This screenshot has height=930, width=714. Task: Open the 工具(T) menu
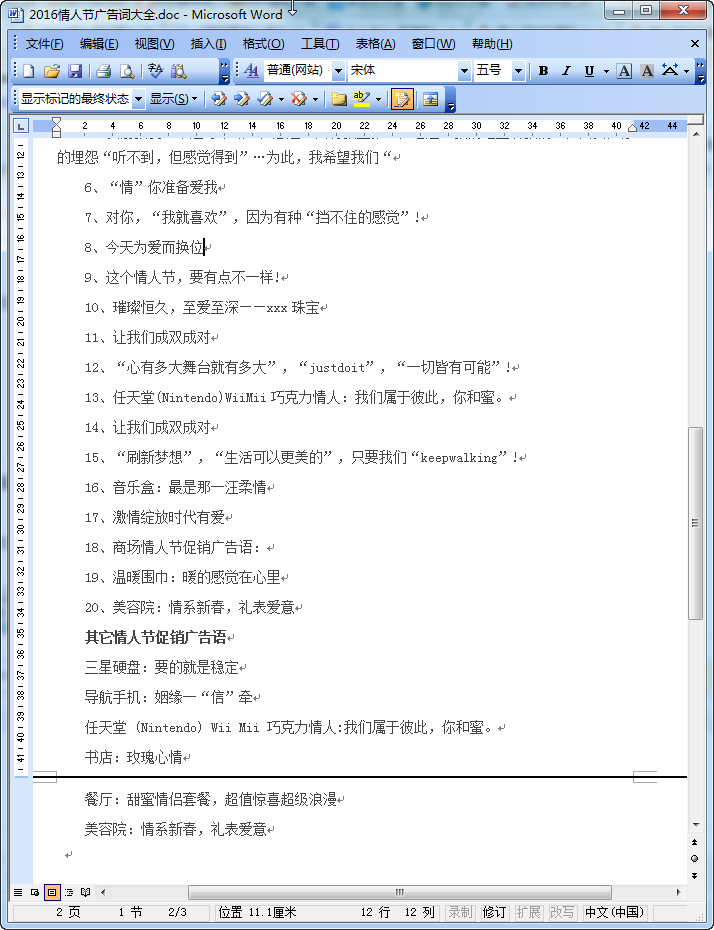pyautogui.click(x=320, y=44)
